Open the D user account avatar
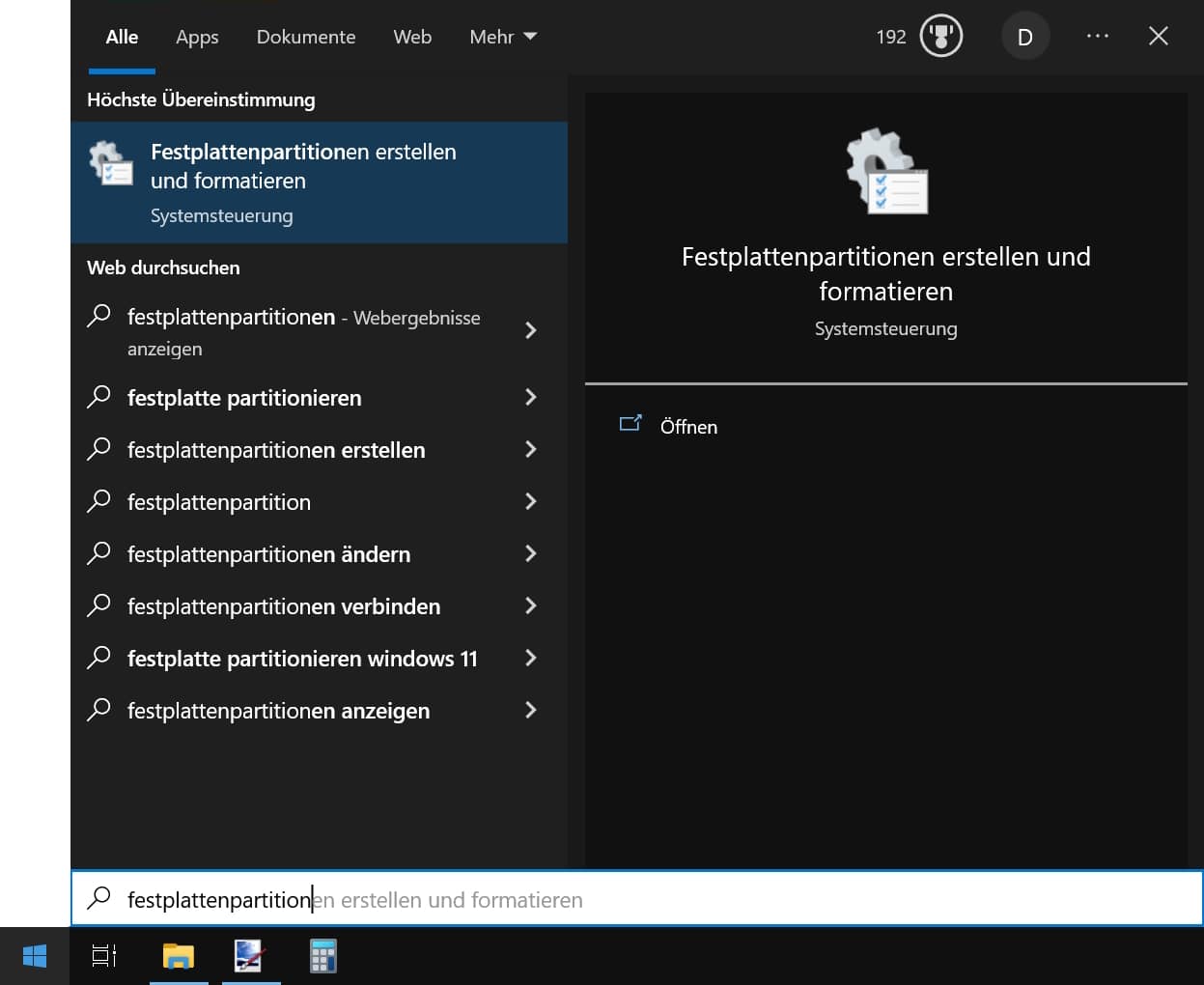Screen dimensions: 1204x985 pyautogui.click(x=1025, y=37)
